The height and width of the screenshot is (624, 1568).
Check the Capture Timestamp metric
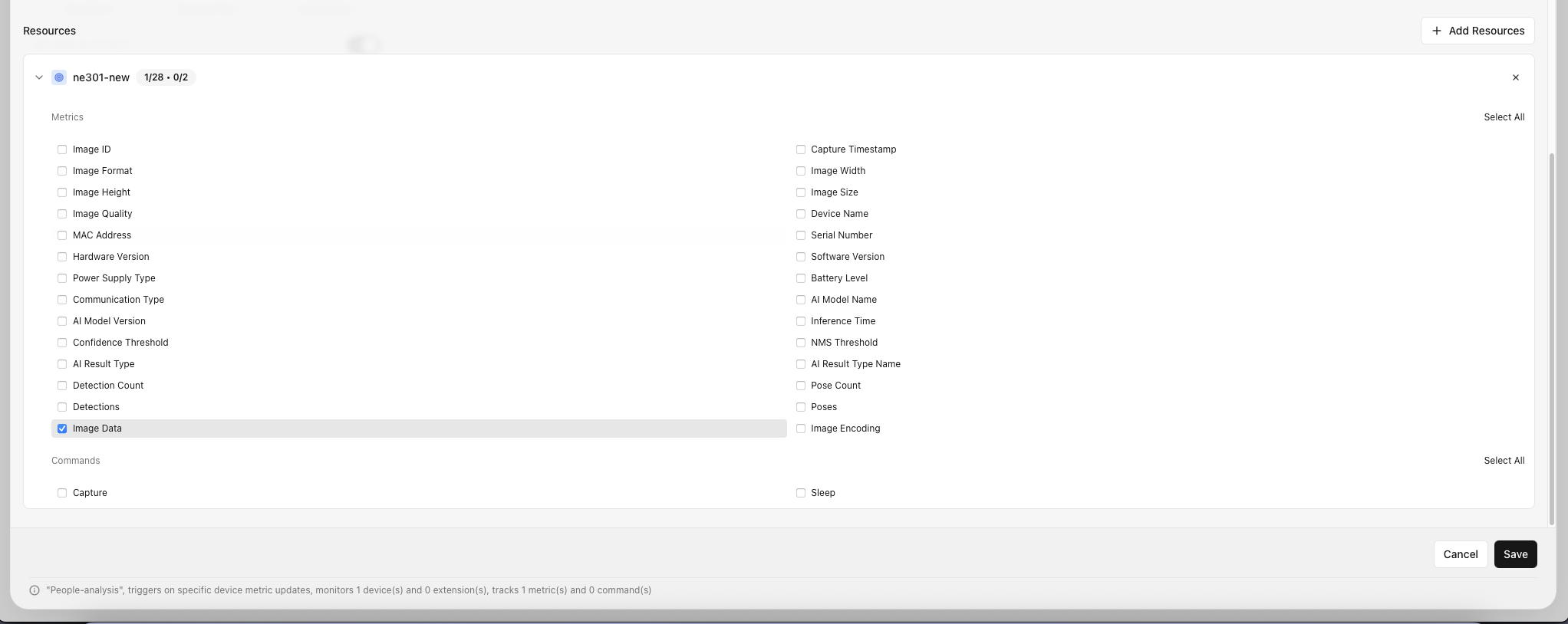coord(800,149)
